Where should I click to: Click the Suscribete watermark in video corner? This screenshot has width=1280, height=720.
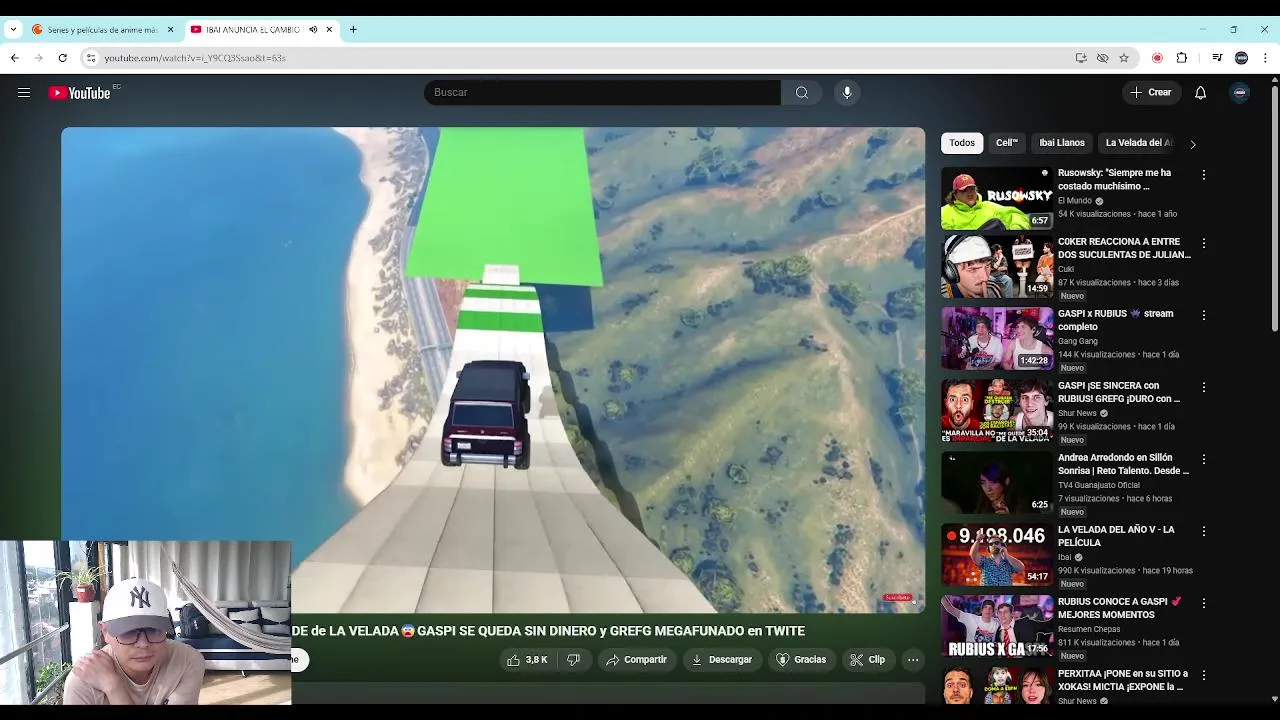898,598
